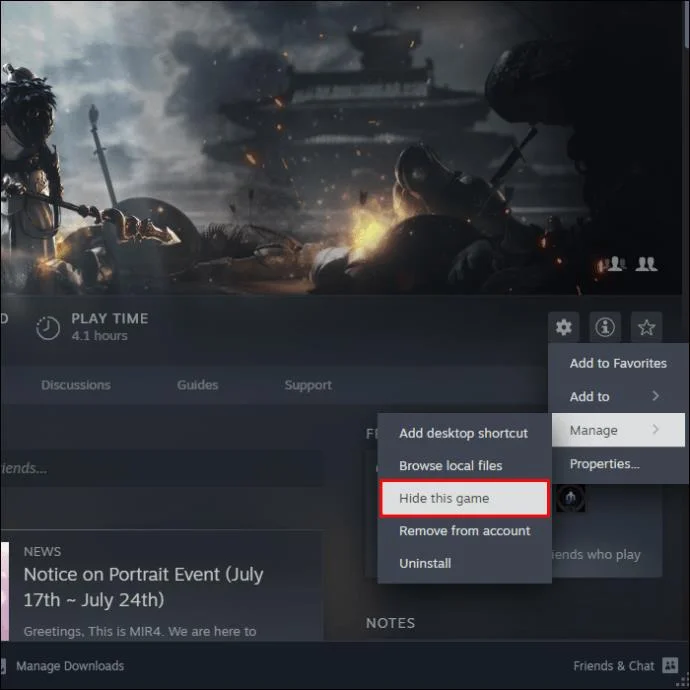The height and width of the screenshot is (690, 690).
Task: Click the Friends & Chat label
Action: click(613, 666)
